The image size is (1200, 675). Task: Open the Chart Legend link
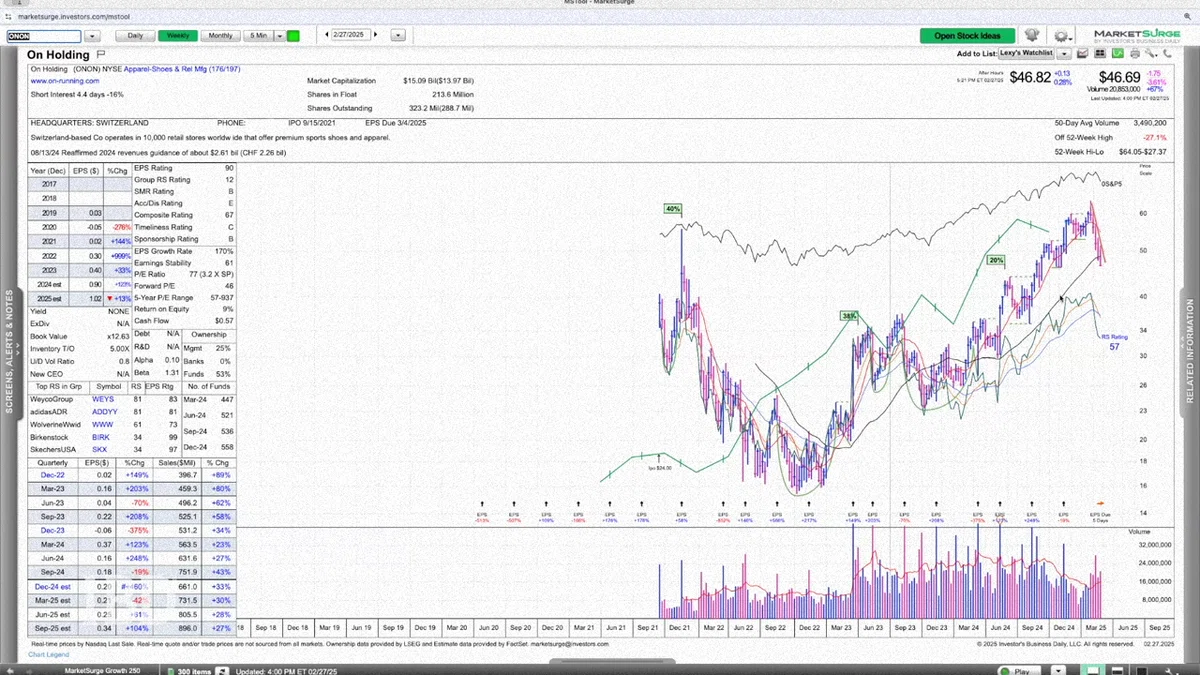click(x=48, y=654)
